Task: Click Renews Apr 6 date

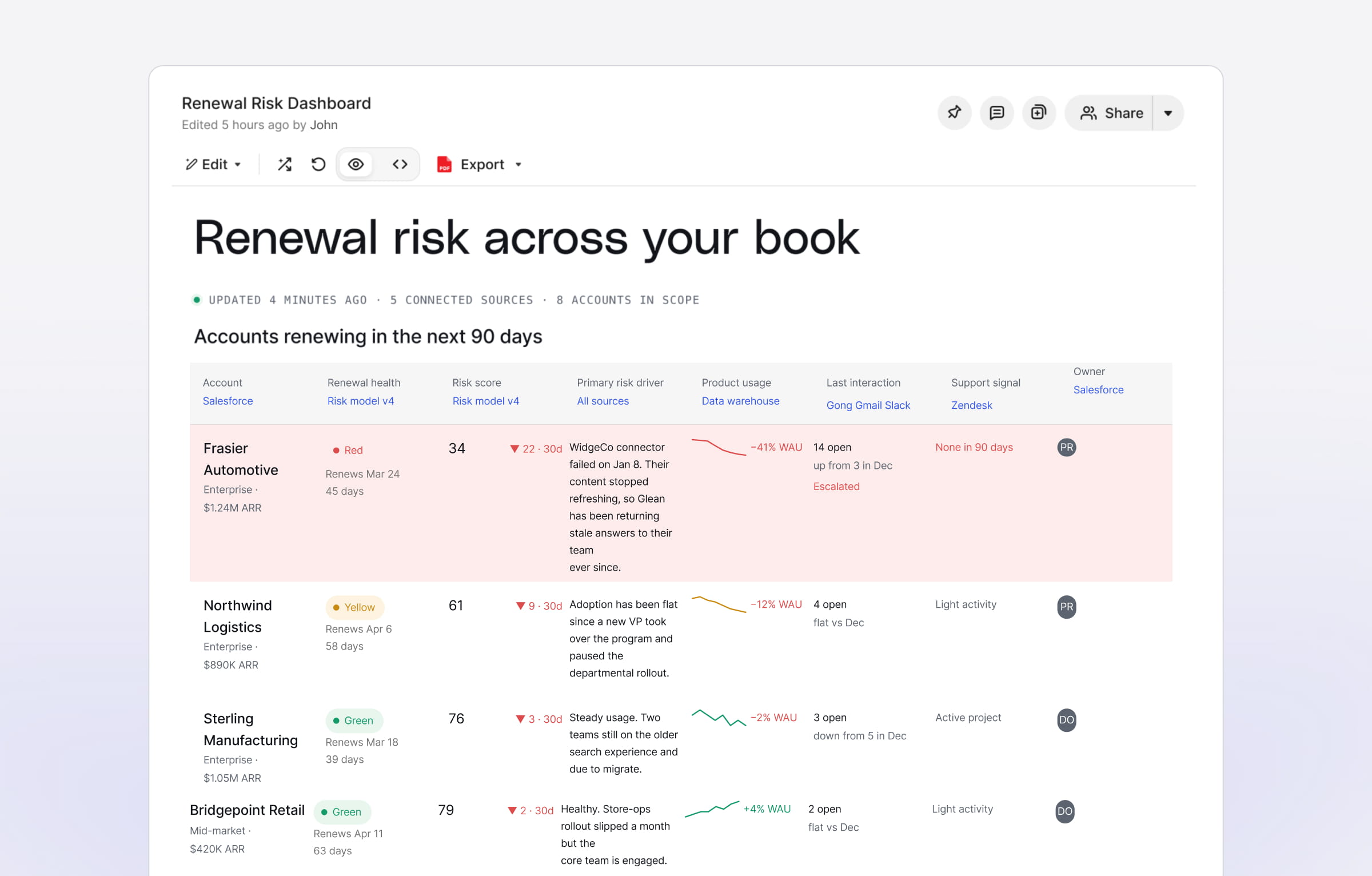Action: coord(358,629)
